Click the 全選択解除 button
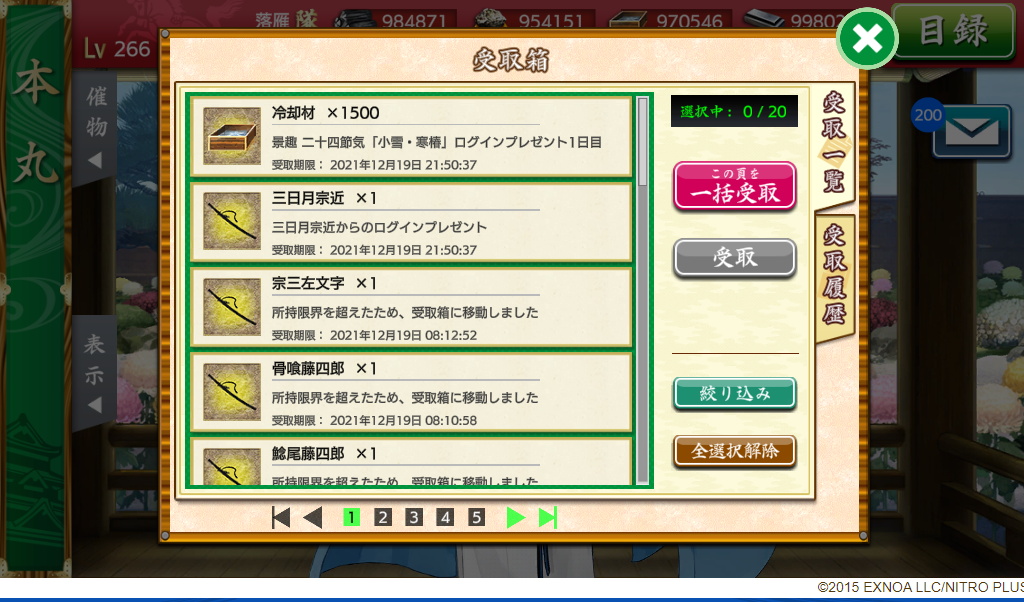 click(735, 451)
